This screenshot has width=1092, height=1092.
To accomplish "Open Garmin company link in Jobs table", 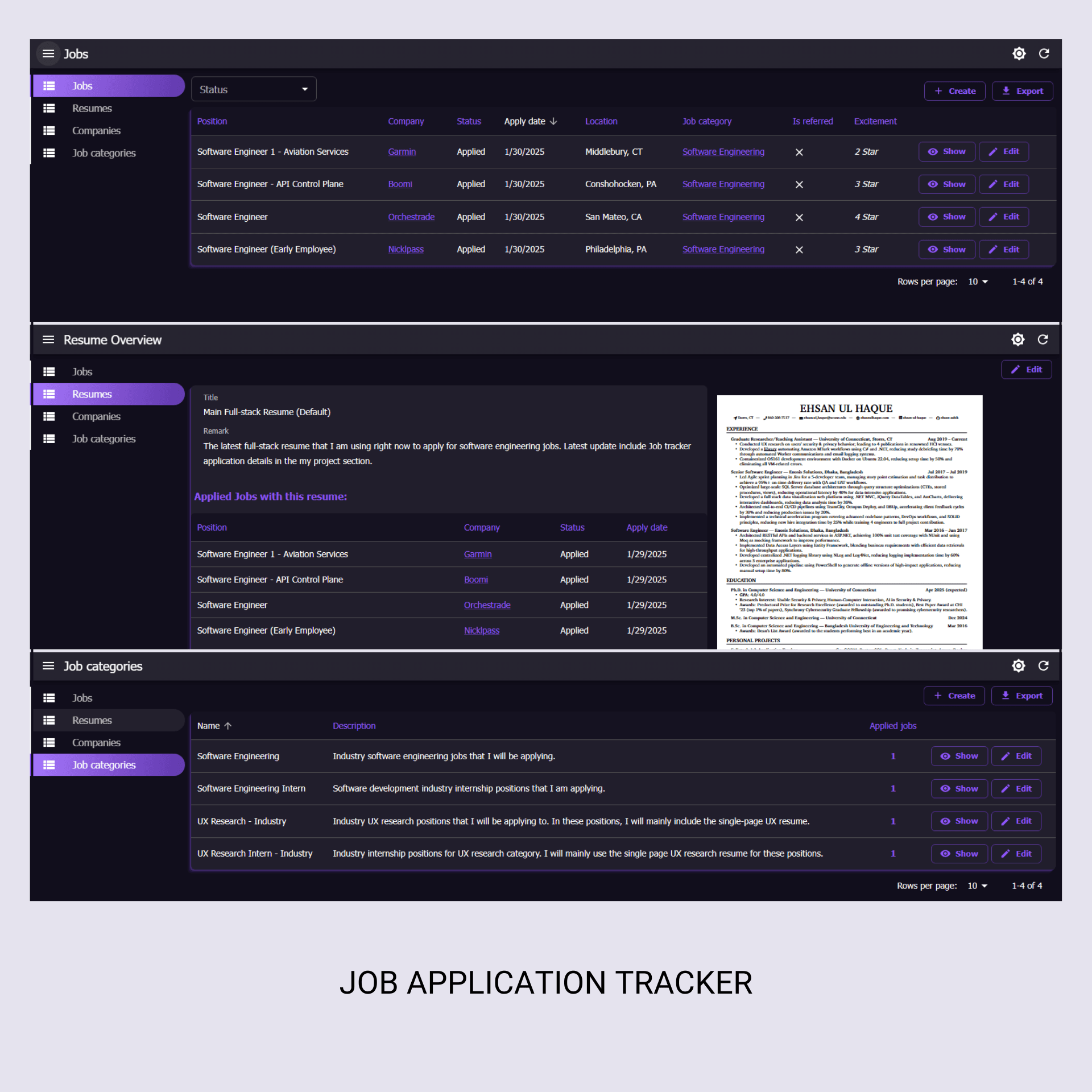I will (402, 152).
